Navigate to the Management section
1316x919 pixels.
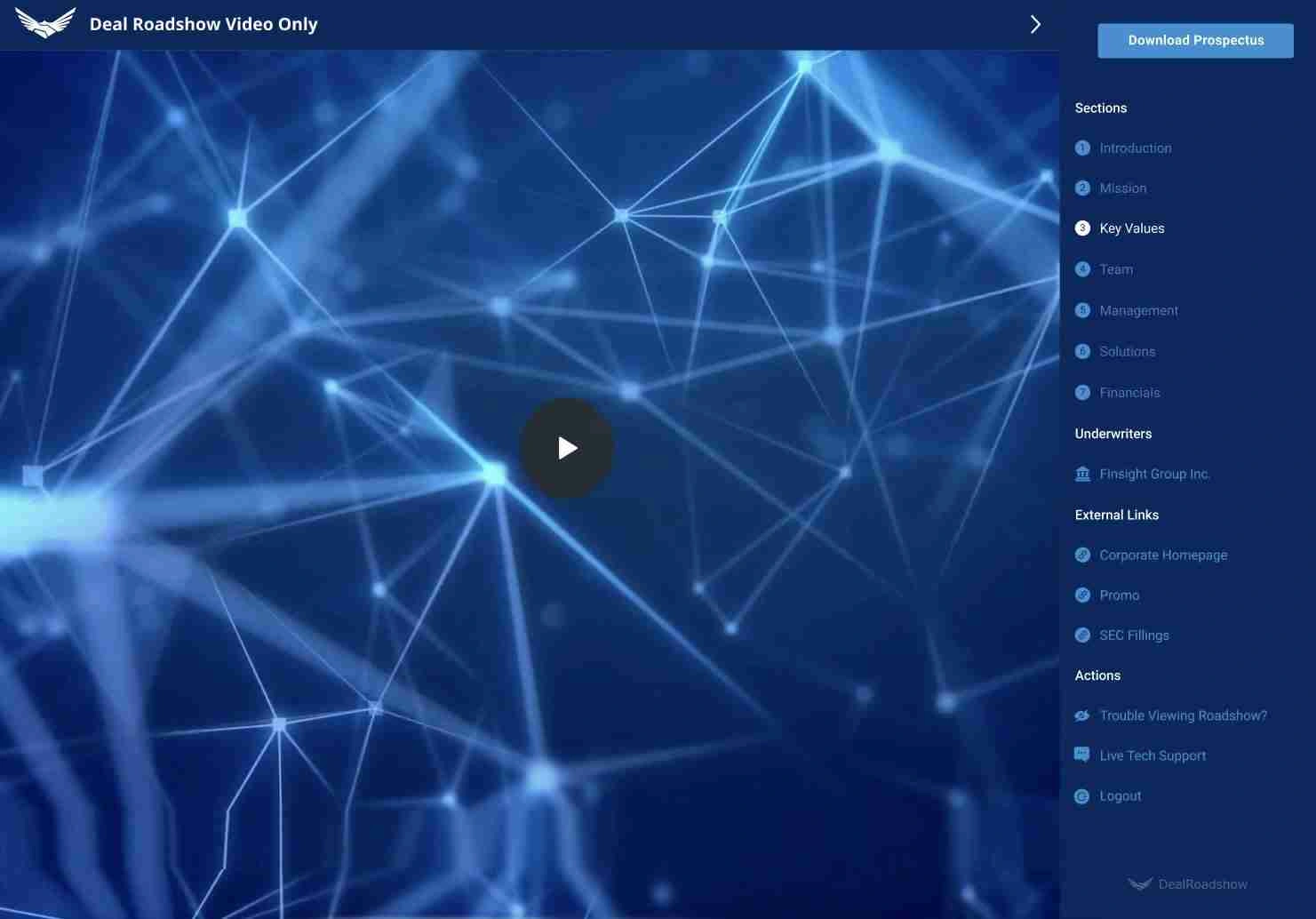coord(1138,310)
